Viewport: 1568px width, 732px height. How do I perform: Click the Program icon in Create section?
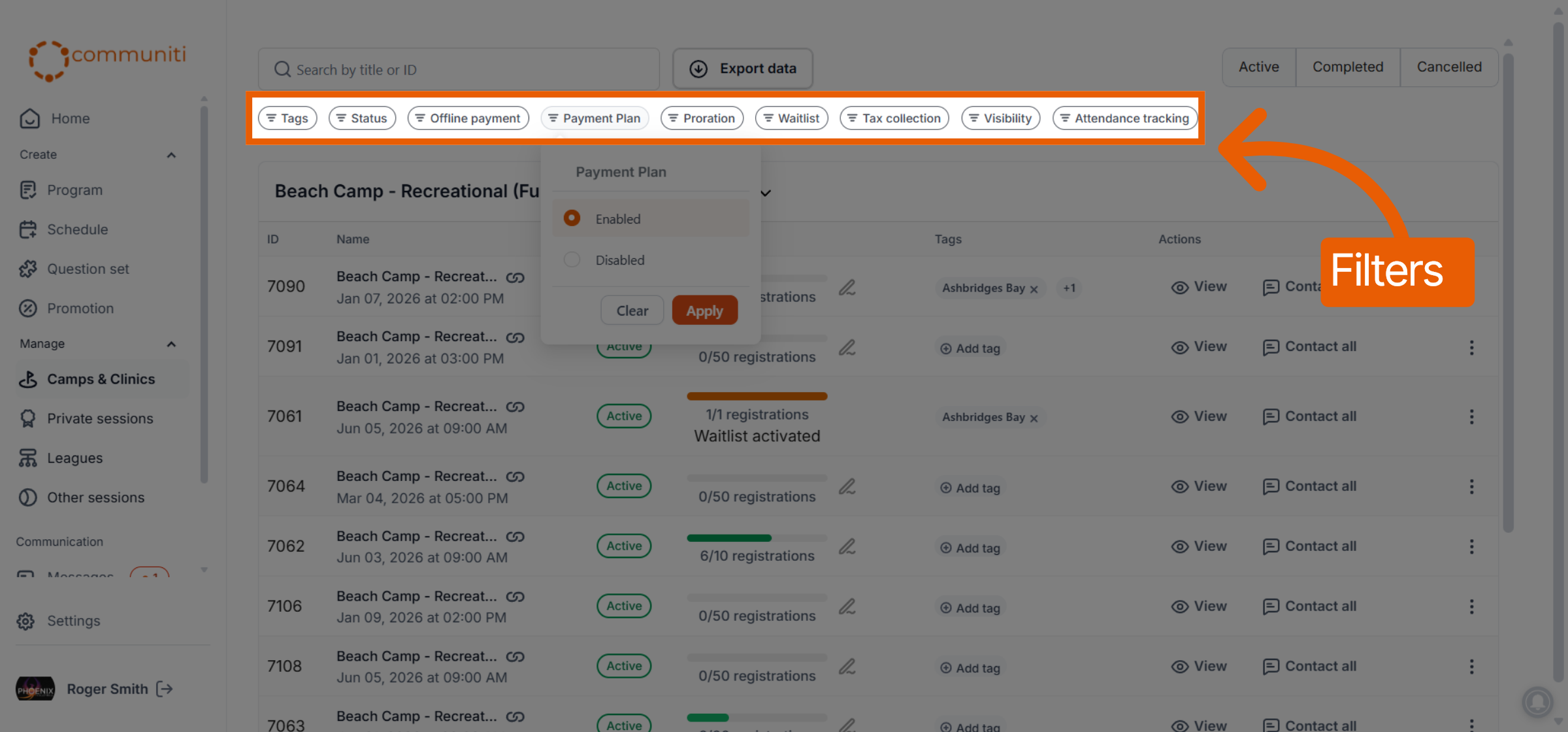click(x=28, y=190)
